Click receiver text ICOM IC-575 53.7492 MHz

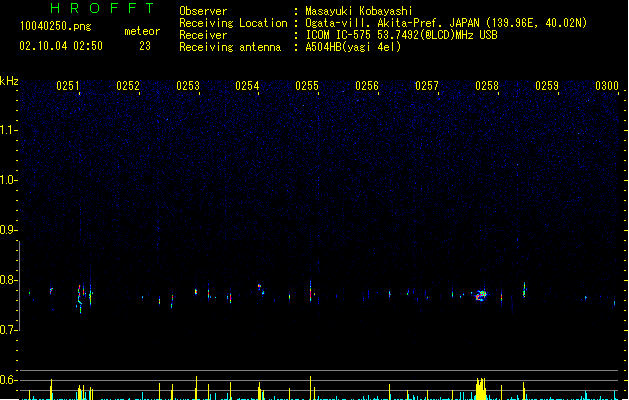point(401,35)
